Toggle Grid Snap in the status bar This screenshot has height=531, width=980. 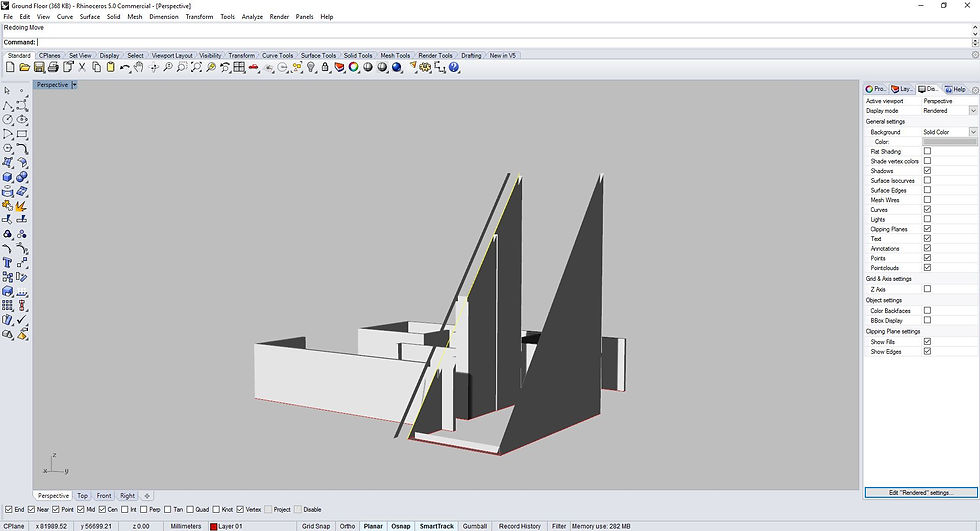pos(316,526)
